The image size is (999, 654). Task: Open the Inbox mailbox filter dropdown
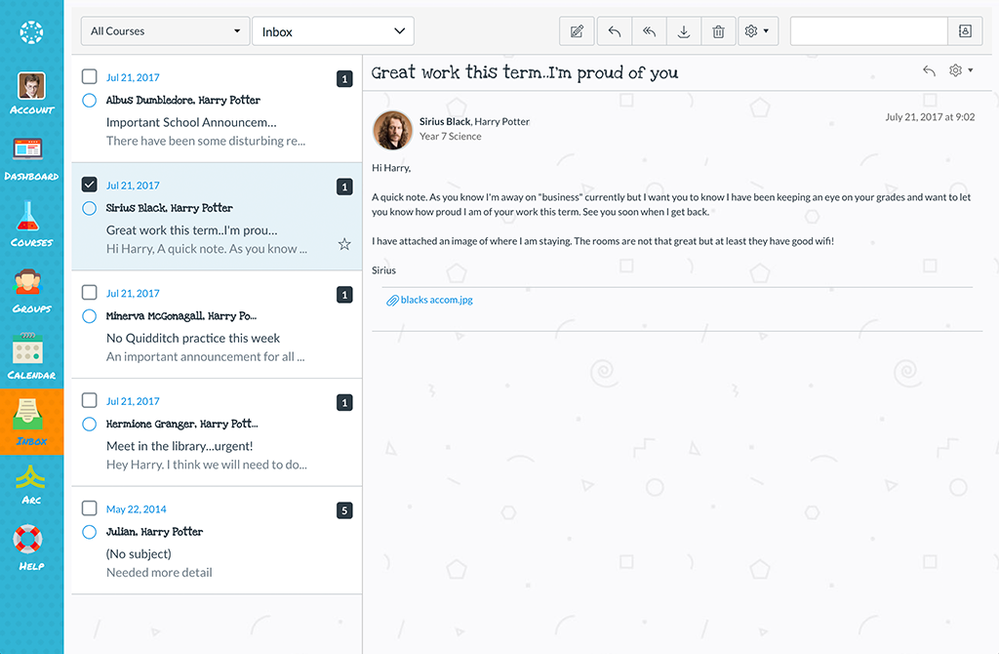coord(332,31)
